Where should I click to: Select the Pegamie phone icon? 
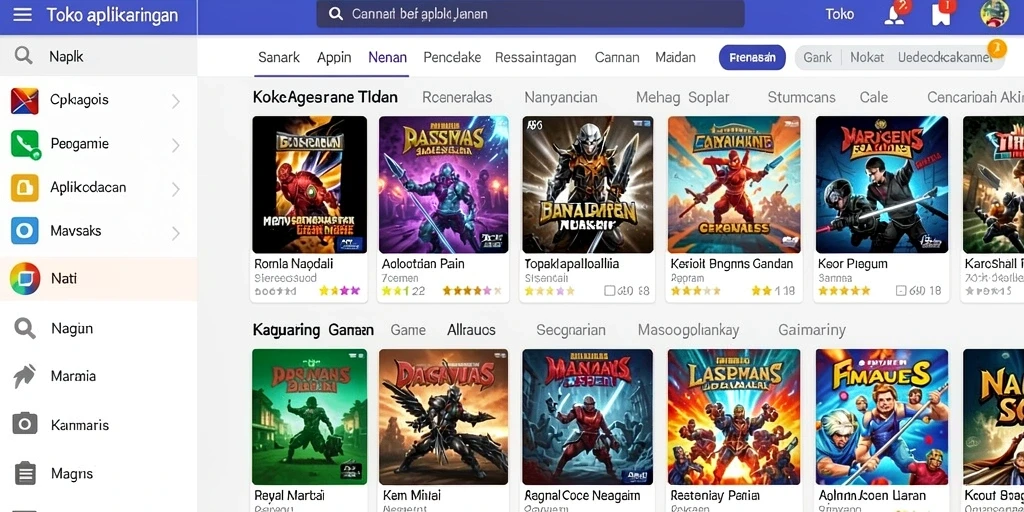click(x=25, y=144)
